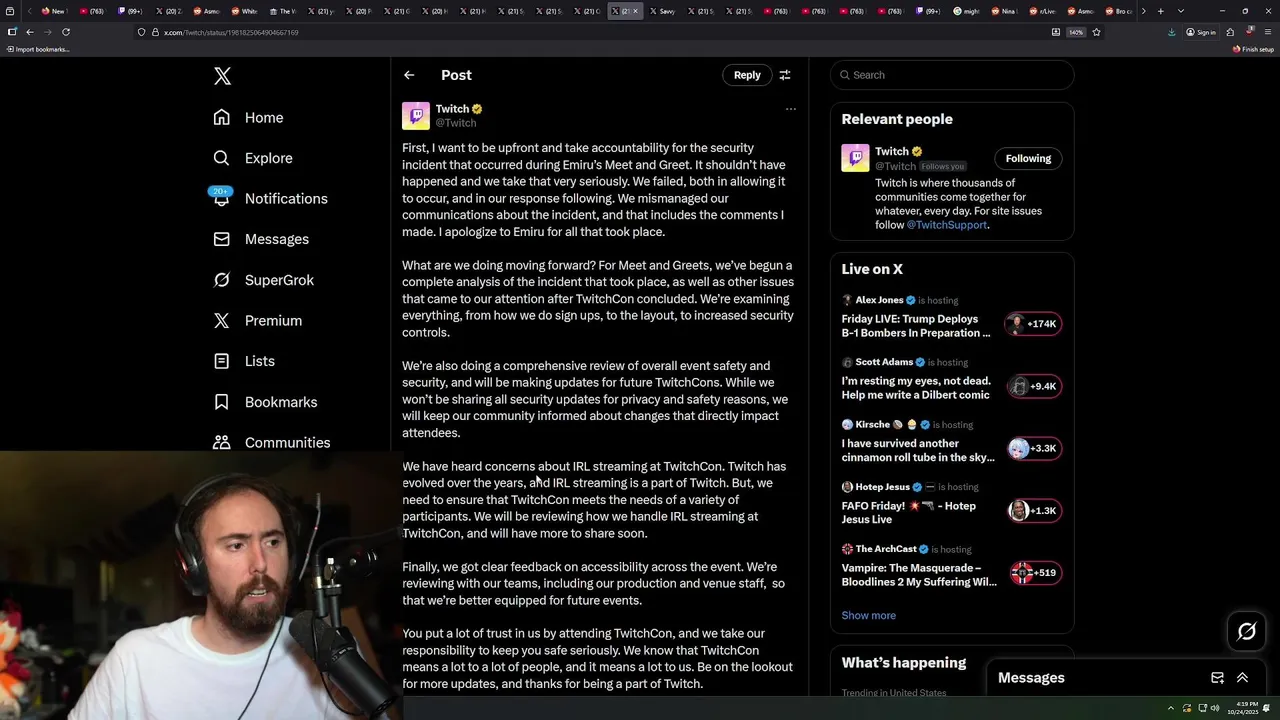Click browser forward arrow button
1280x720 pixels.
coord(47,32)
